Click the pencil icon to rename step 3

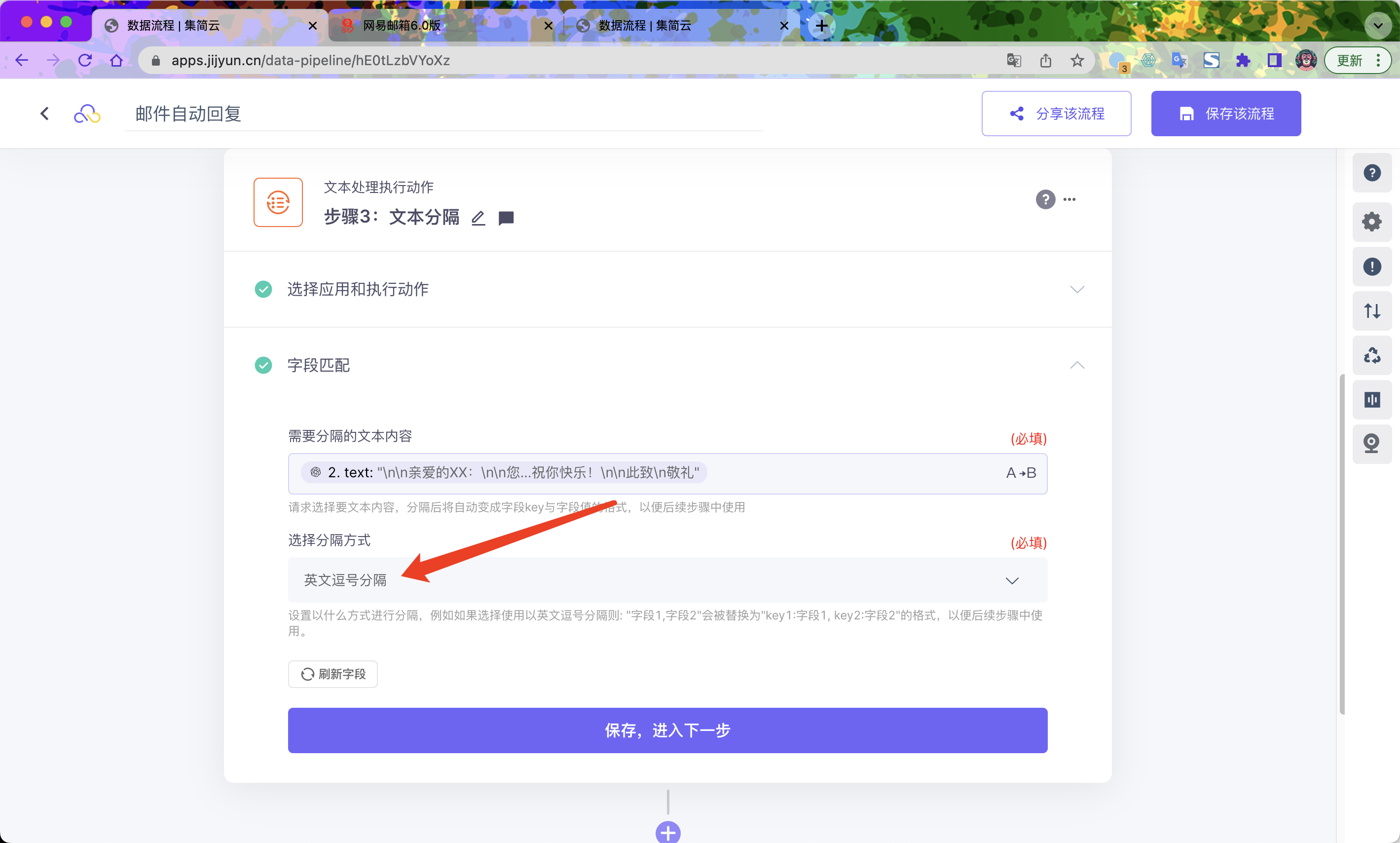click(x=478, y=218)
